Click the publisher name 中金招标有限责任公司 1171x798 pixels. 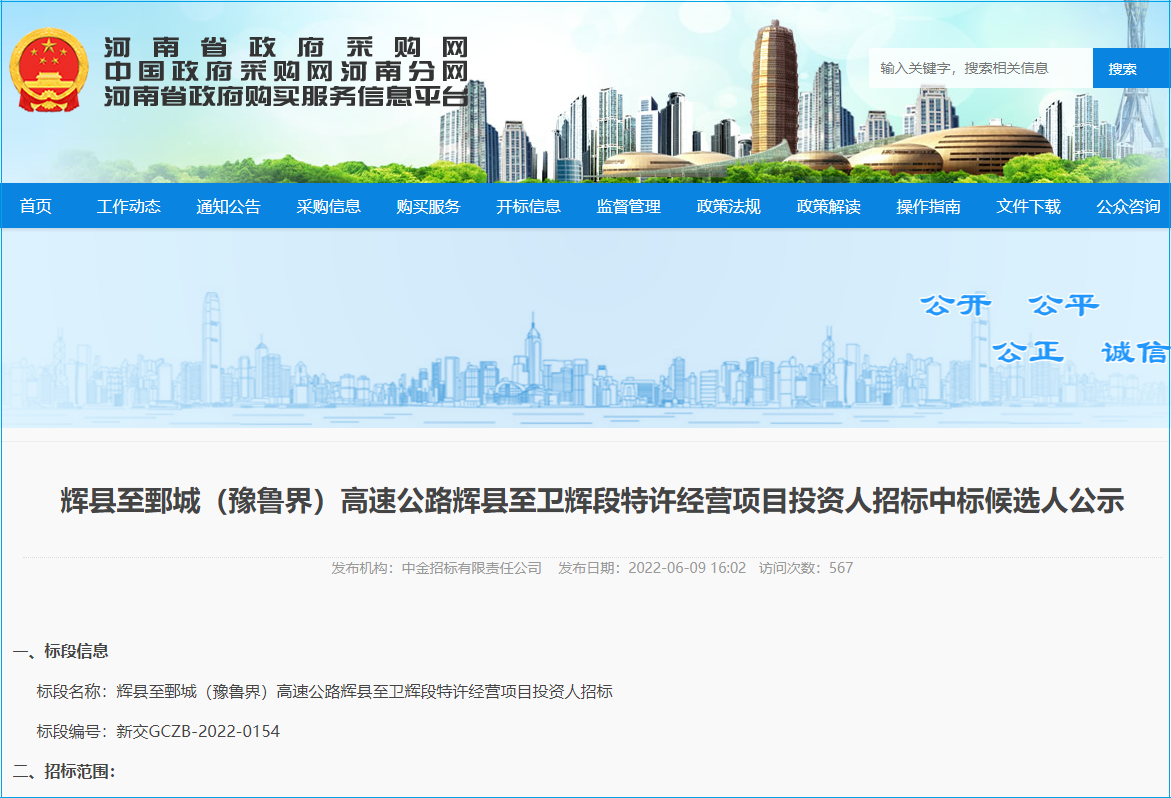tap(471, 568)
